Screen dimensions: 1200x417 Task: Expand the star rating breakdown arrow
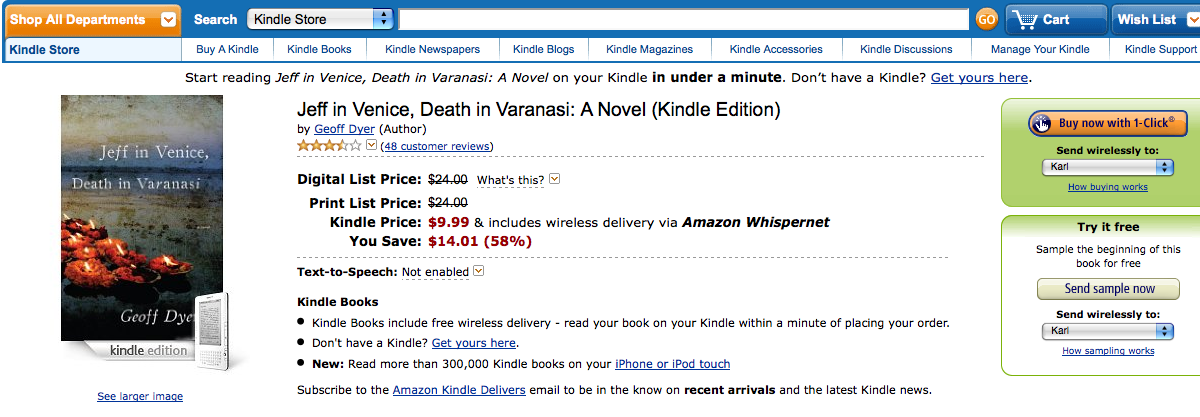pos(372,146)
